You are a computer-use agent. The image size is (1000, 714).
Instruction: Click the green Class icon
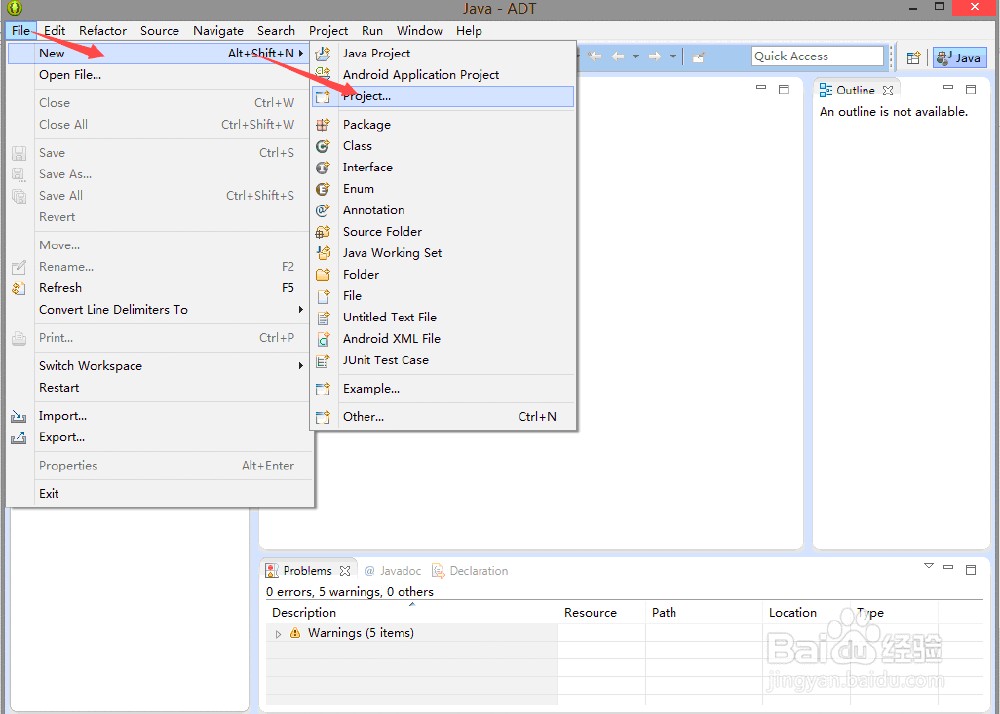coord(323,146)
